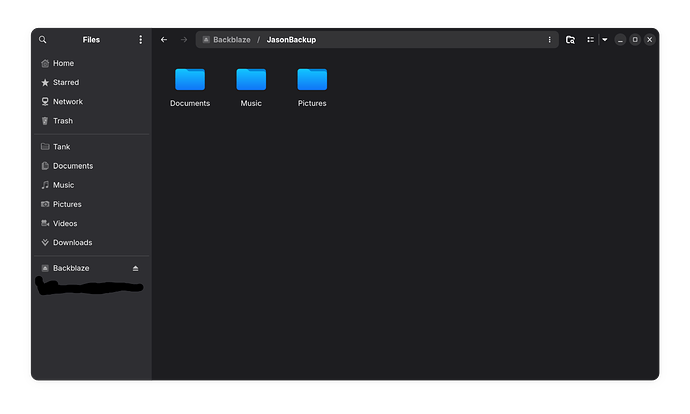Click the Documents folder icon in main view
This screenshot has height=414, width=690.
pyautogui.click(x=190, y=79)
